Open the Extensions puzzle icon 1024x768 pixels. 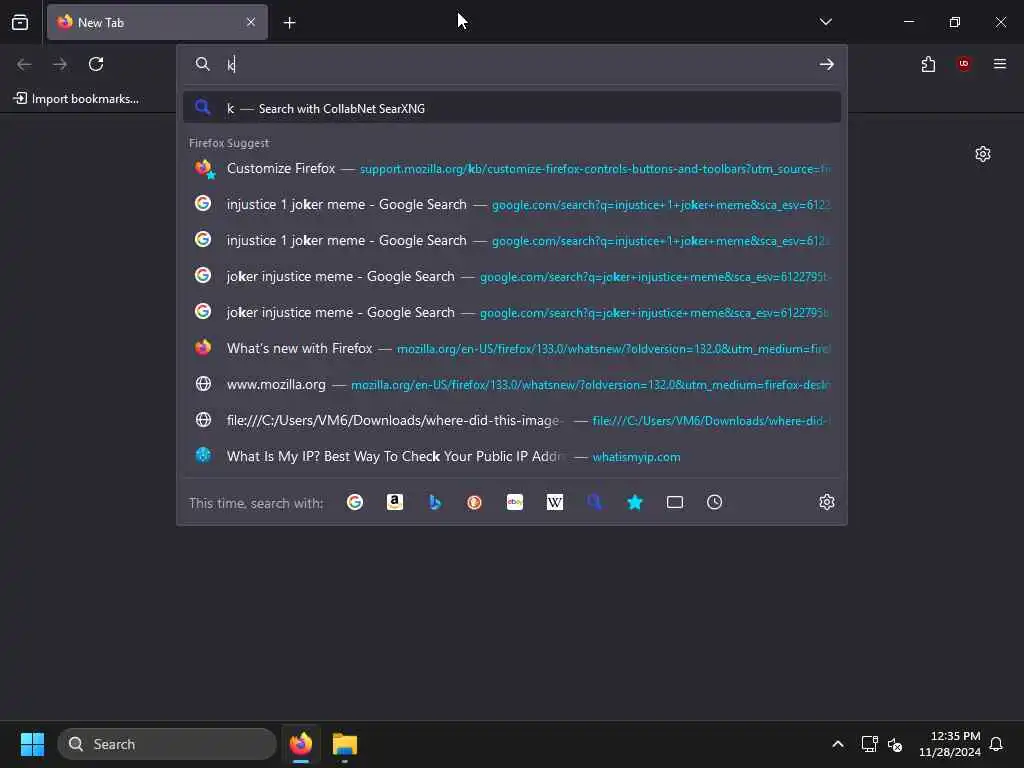[x=928, y=64]
